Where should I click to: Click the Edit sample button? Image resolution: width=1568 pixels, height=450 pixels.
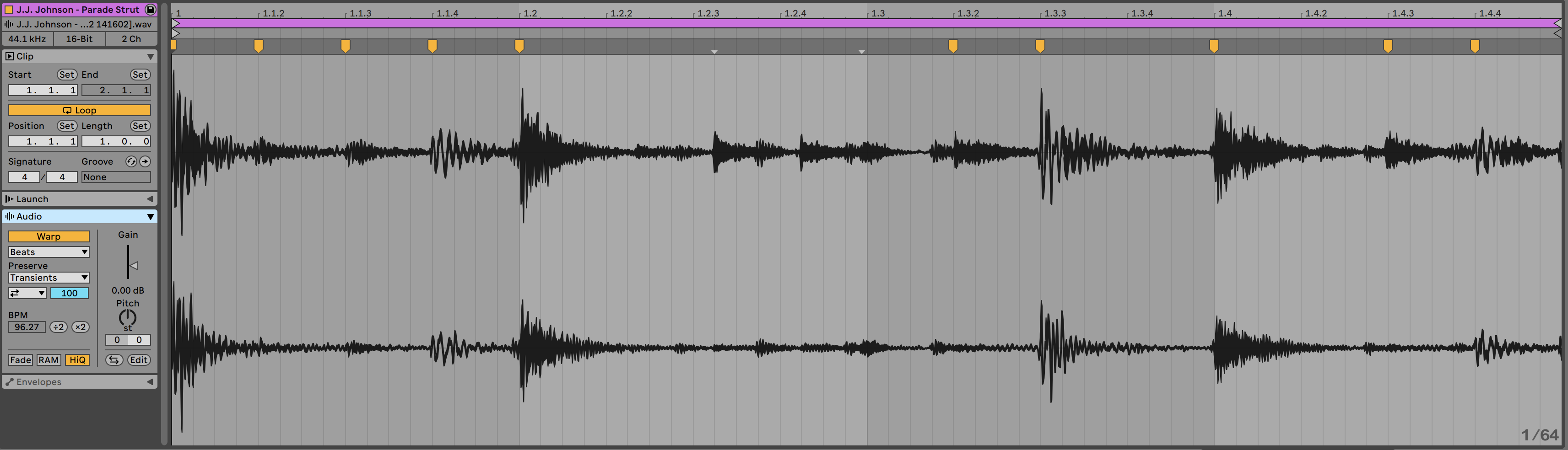point(139,360)
